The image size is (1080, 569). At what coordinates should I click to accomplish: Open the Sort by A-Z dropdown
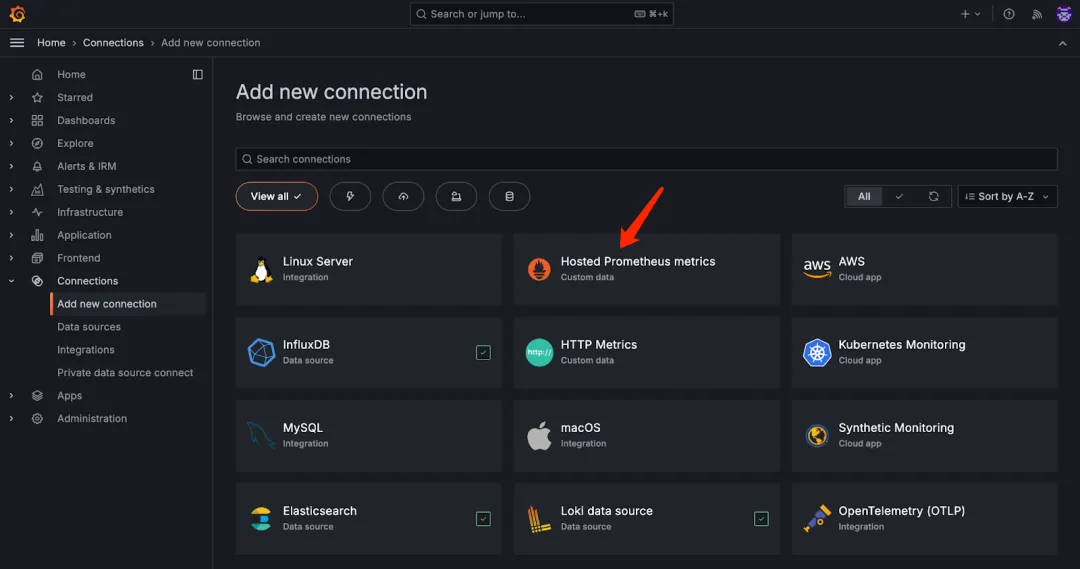[1007, 196]
